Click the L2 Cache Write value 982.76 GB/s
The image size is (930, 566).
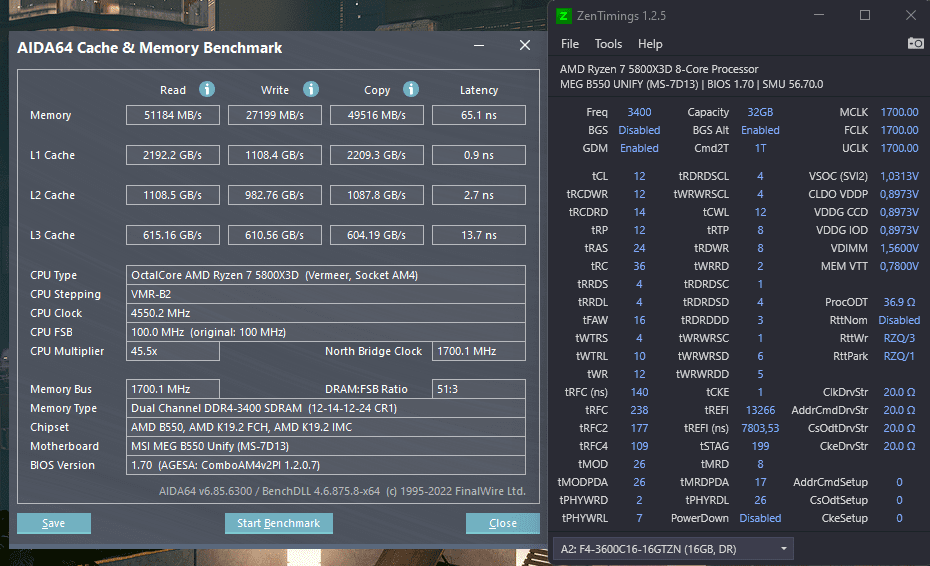coord(275,195)
